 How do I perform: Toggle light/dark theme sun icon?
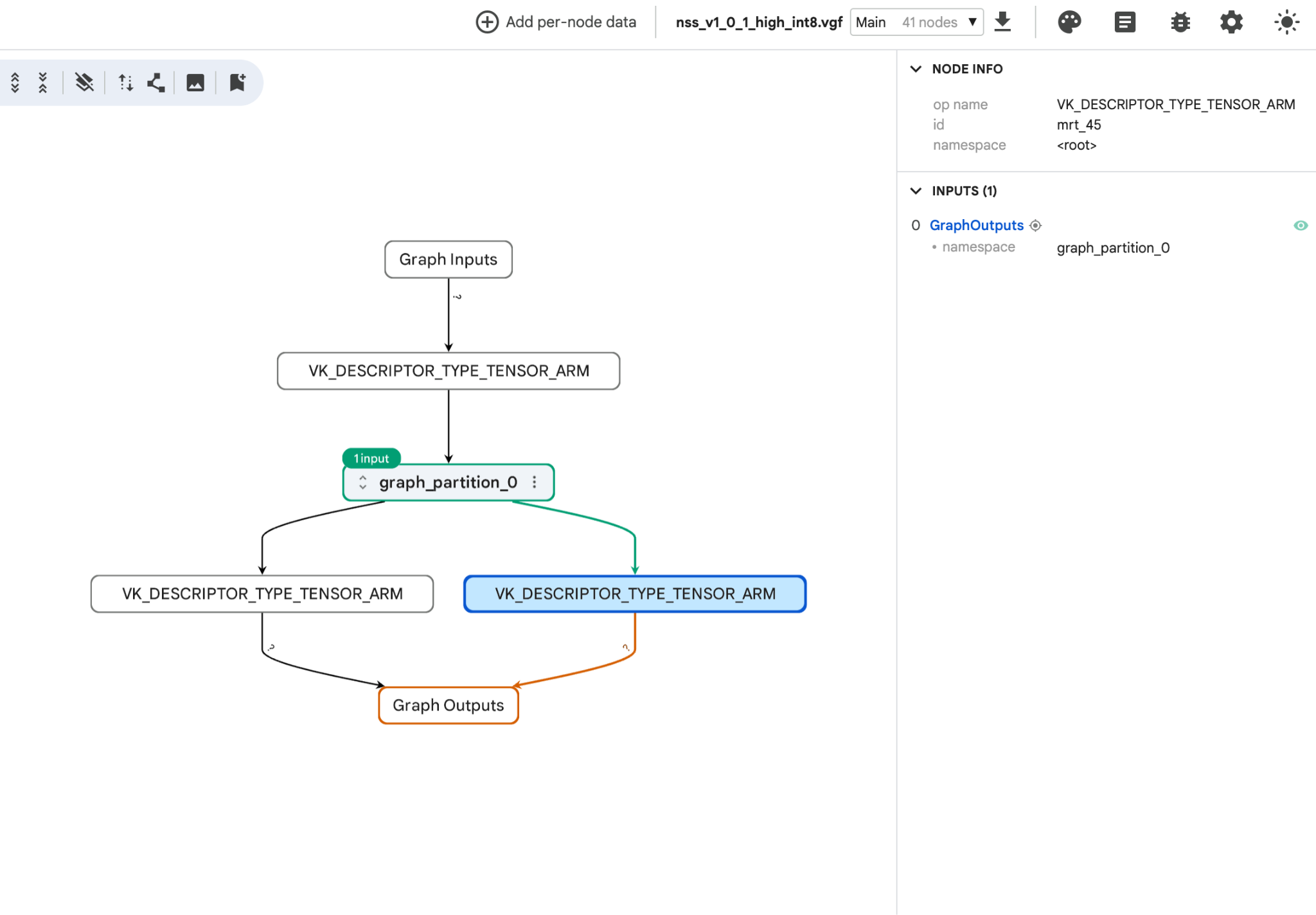(1286, 22)
